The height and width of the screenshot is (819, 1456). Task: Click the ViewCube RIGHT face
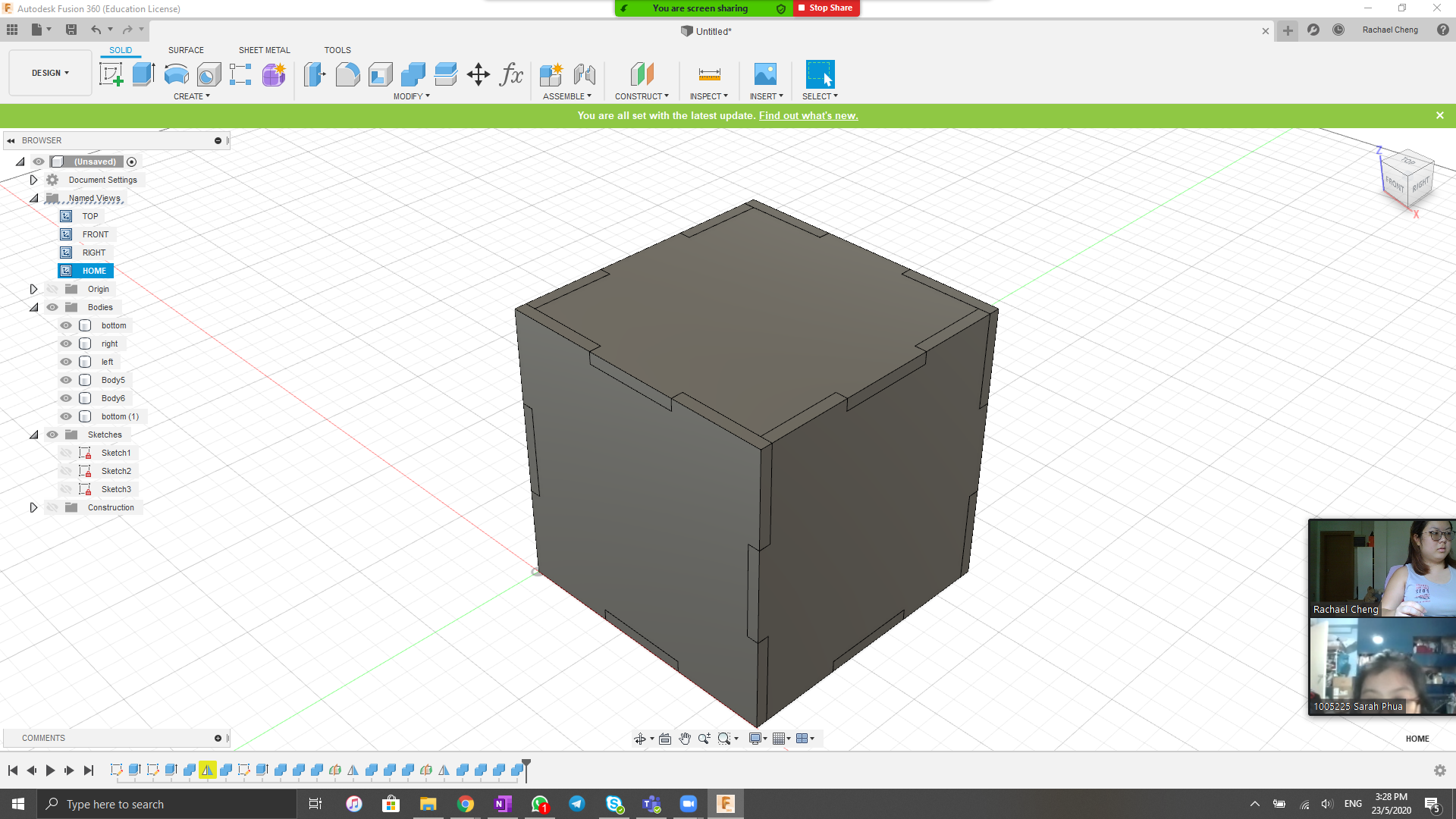(x=1420, y=184)
